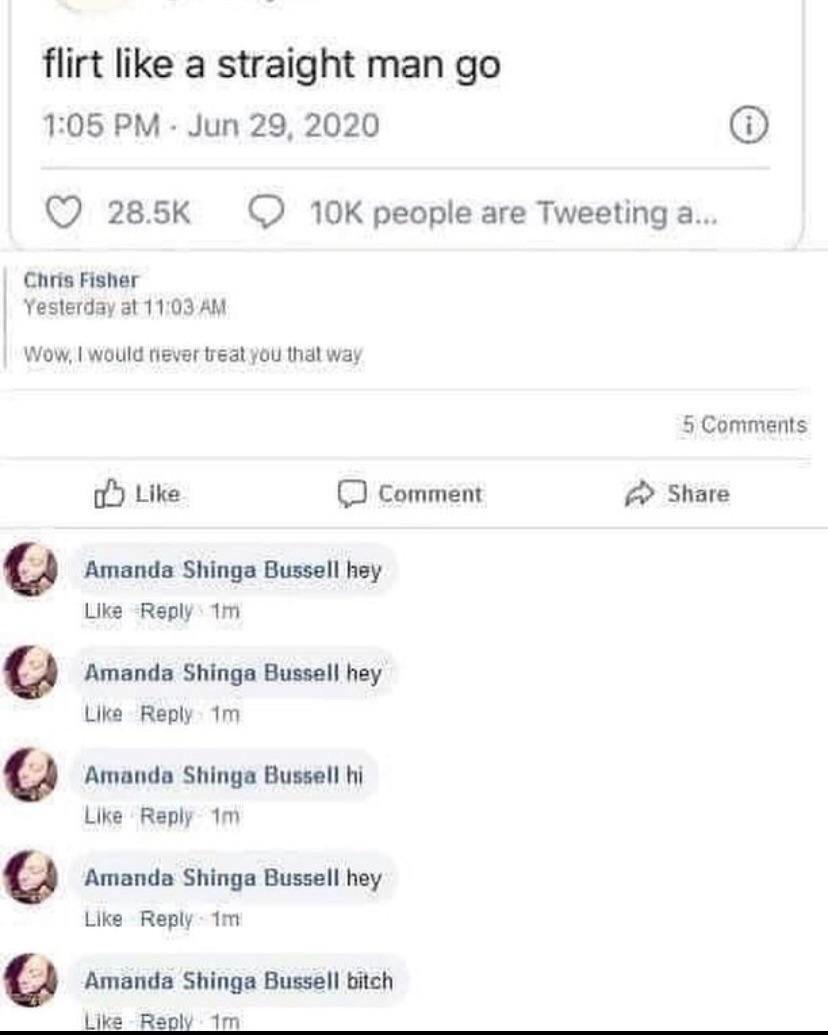Screen dimensions: 828x1035
Task: Open the "5 Comments" link
Action: (744, 425)
